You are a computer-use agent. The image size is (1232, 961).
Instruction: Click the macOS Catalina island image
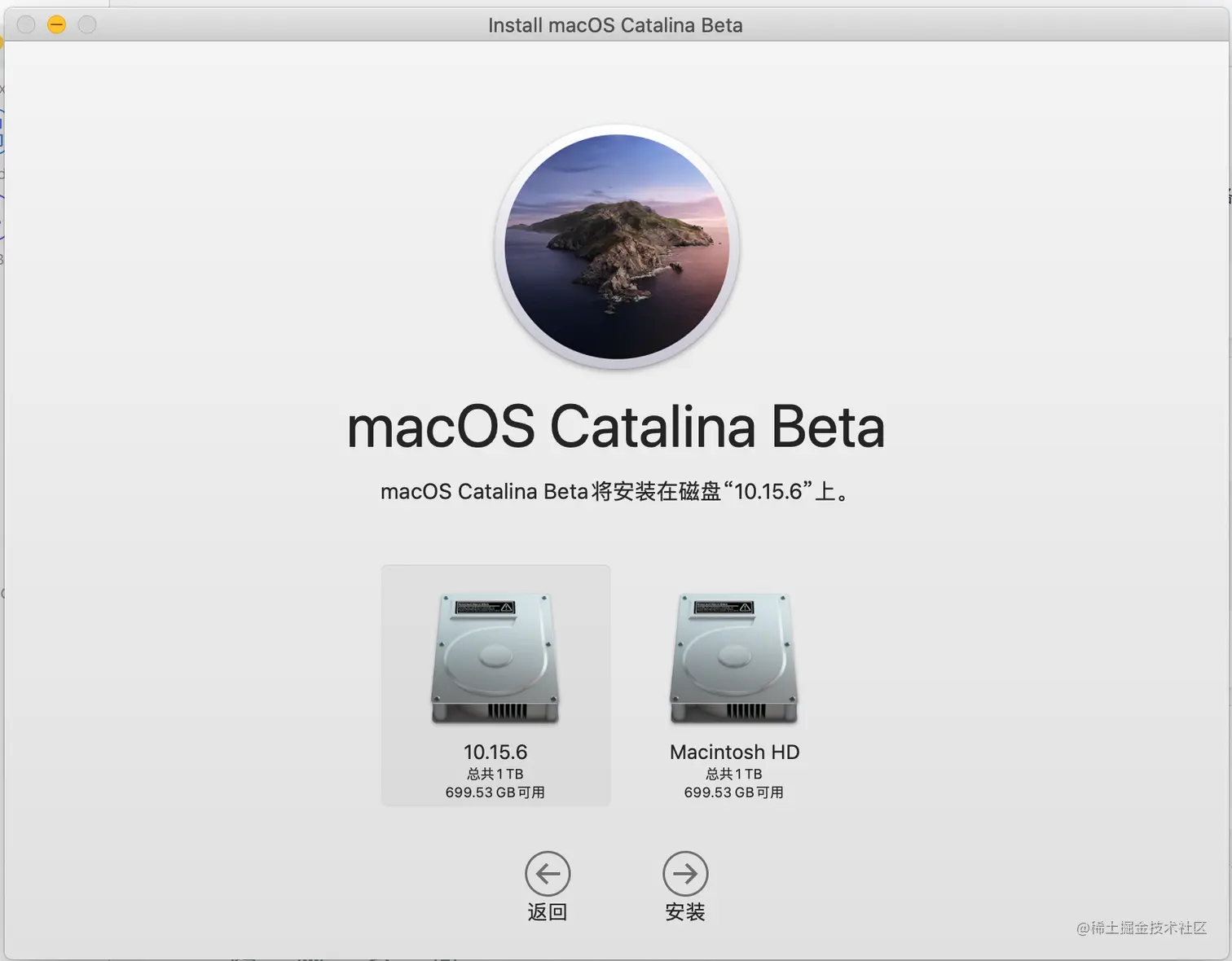tap(617, 247)
